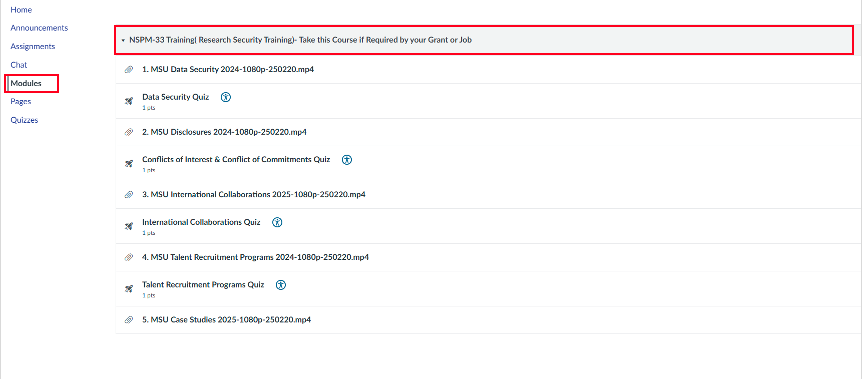The image size is (862, 379).
Task: Open Pages in course navigation
Action: click(21, 102)
